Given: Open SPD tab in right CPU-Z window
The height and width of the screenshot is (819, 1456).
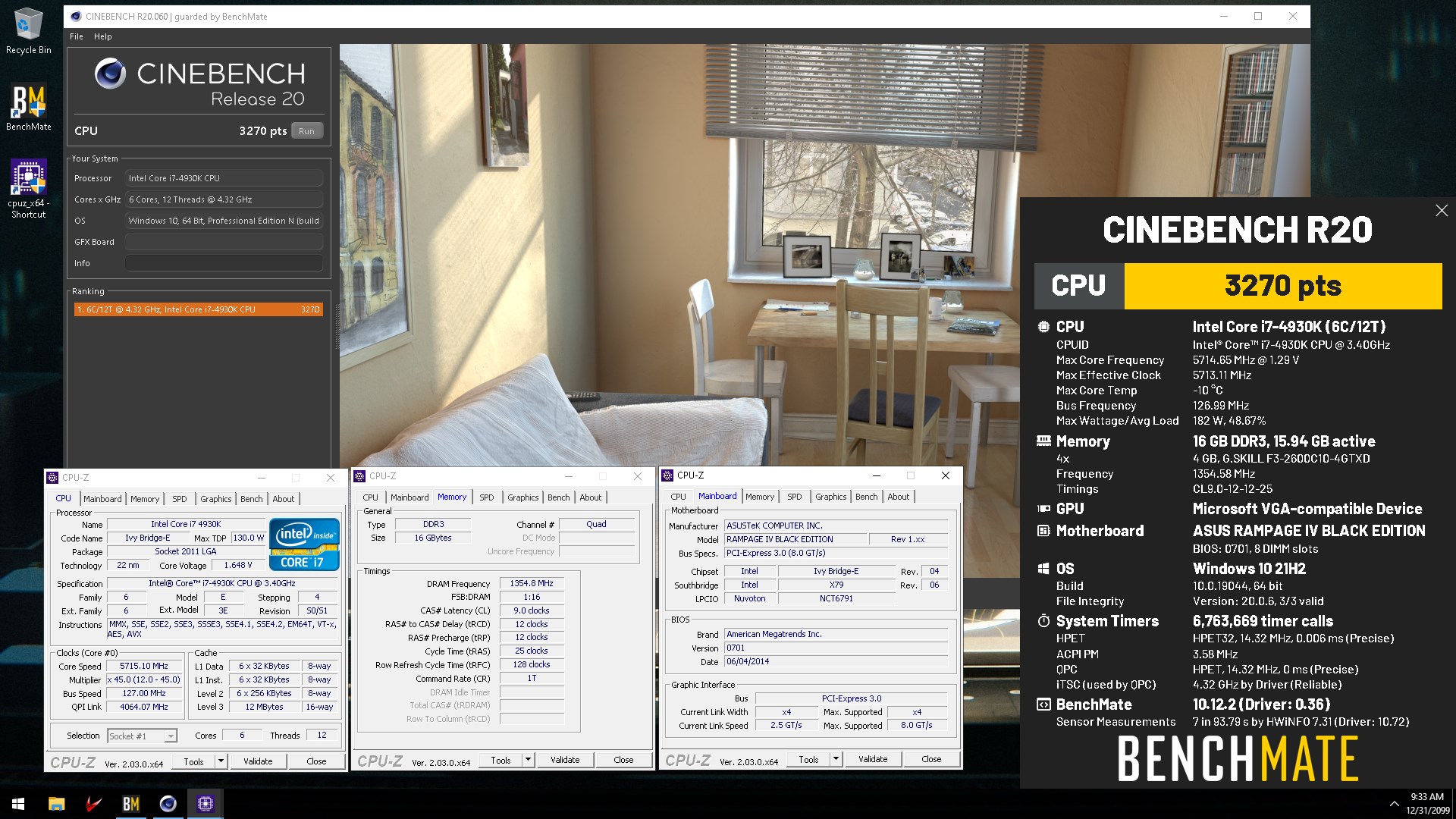Looking at the screenshot, I should [795, 497].
